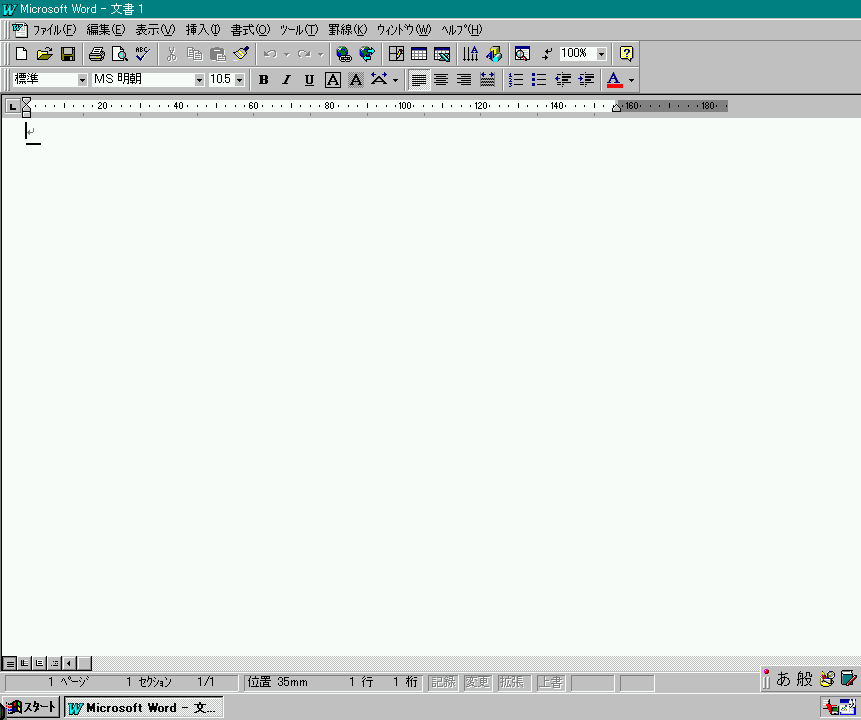The width and height of the screenshot is (861, 720).
Task: Apply the red font color A
Action: click(x=614, y=80)
